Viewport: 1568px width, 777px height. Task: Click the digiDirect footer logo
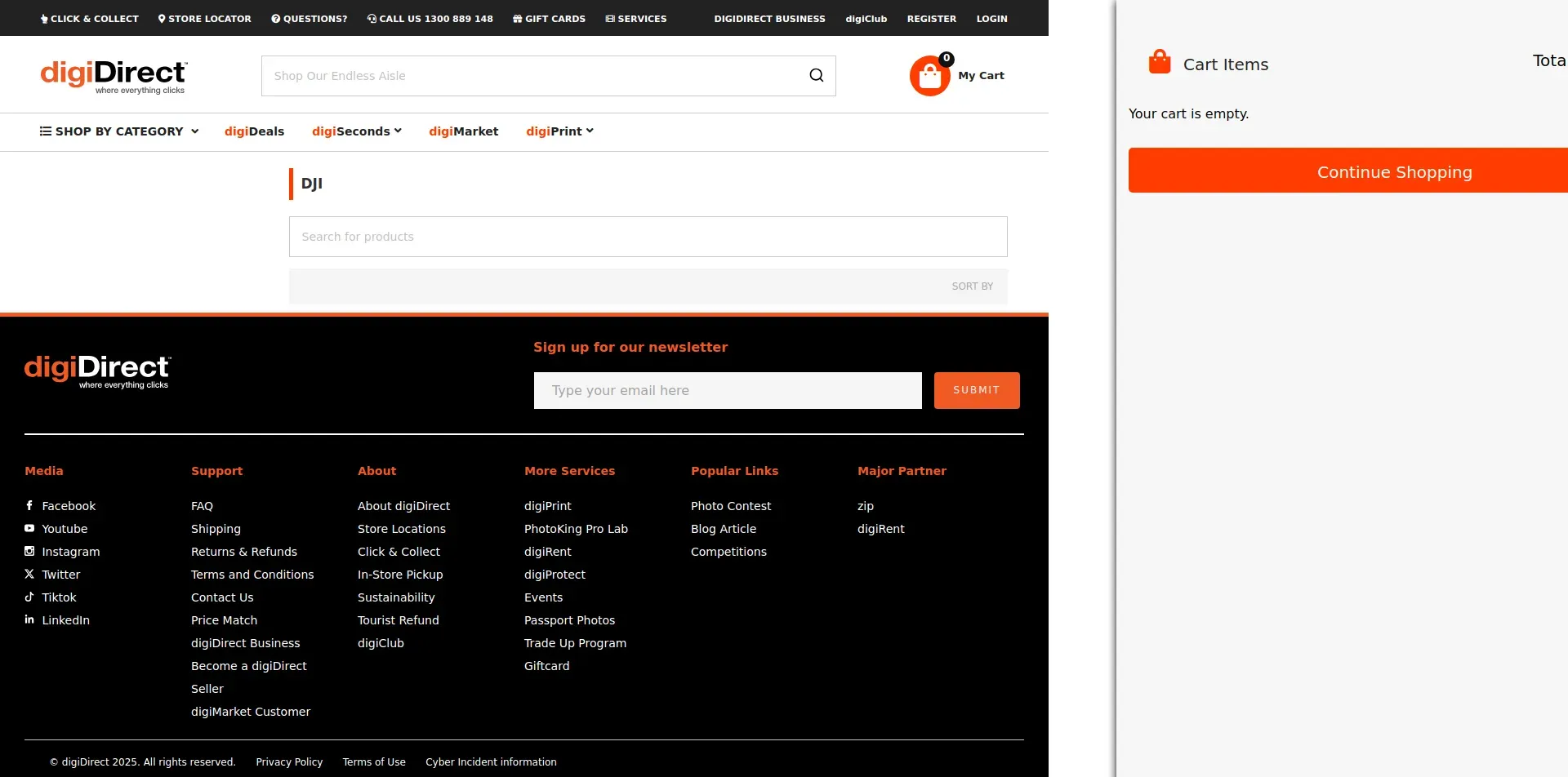click(x=97, y=371)
